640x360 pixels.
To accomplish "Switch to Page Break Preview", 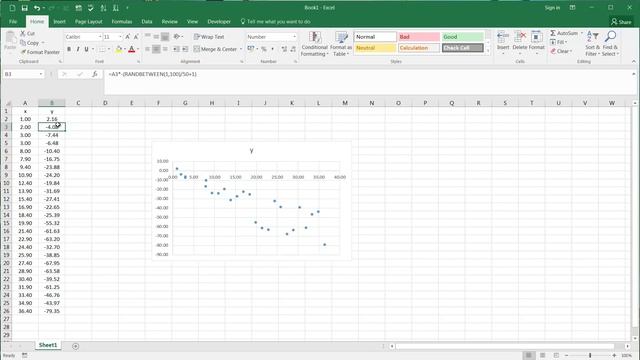I will tap(556, 356).
